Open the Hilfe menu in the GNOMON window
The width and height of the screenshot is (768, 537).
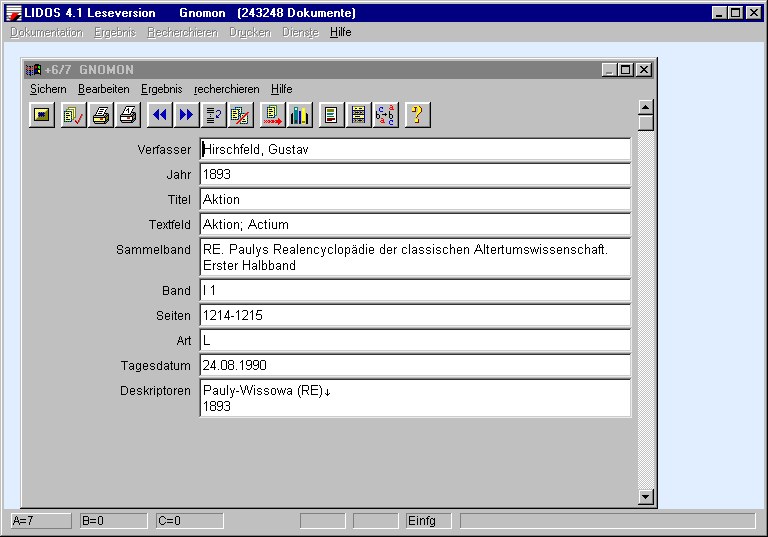(282, 89)
